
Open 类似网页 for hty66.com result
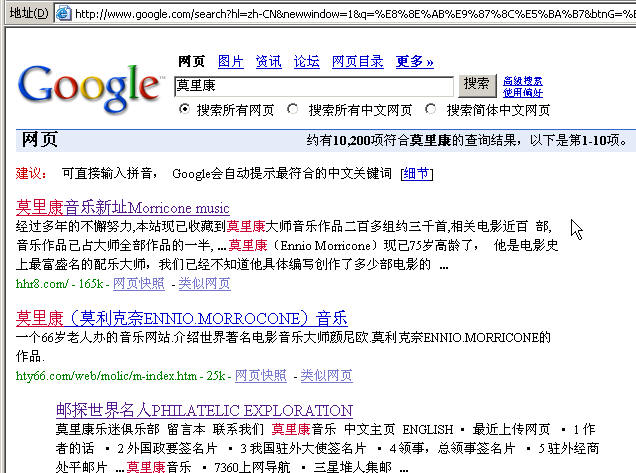(326, 375)
